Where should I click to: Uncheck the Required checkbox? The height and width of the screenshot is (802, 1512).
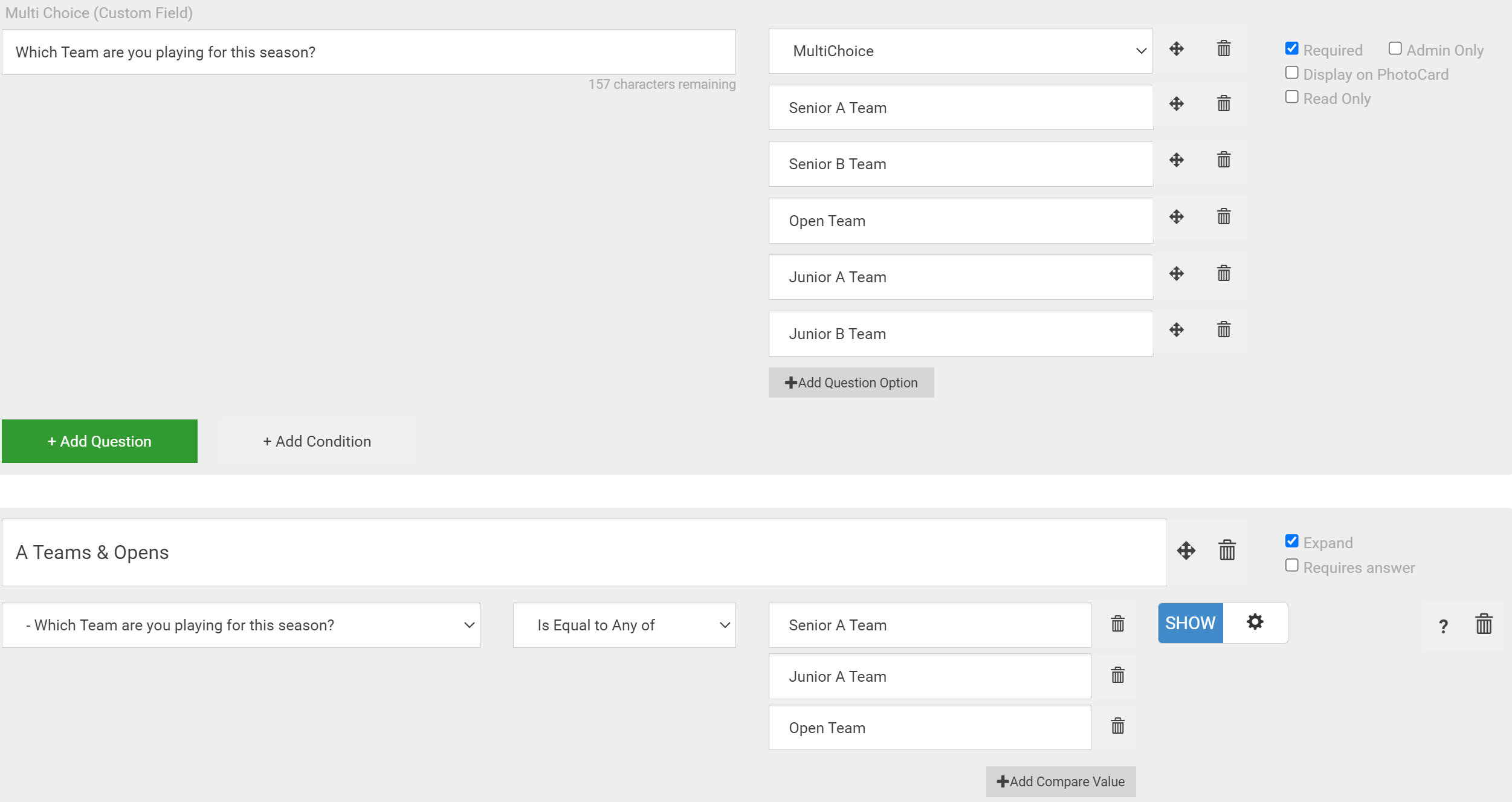pyautogui.click(x=1291, y=49)
